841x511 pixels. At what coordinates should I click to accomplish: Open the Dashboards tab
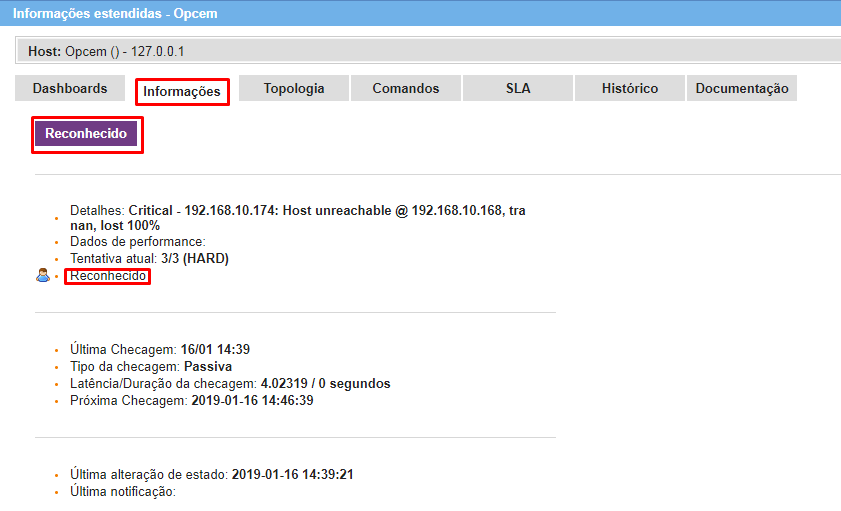click(70, 89)
